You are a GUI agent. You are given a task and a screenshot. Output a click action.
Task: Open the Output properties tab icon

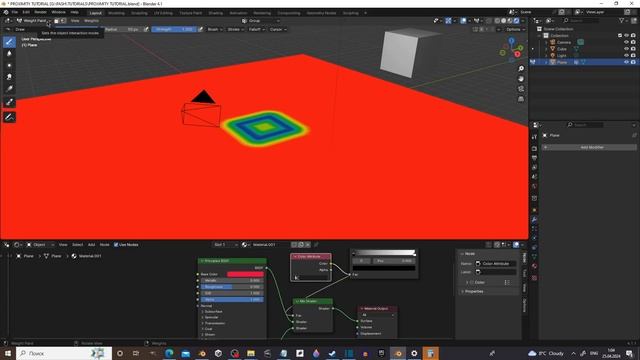point(534,158)
